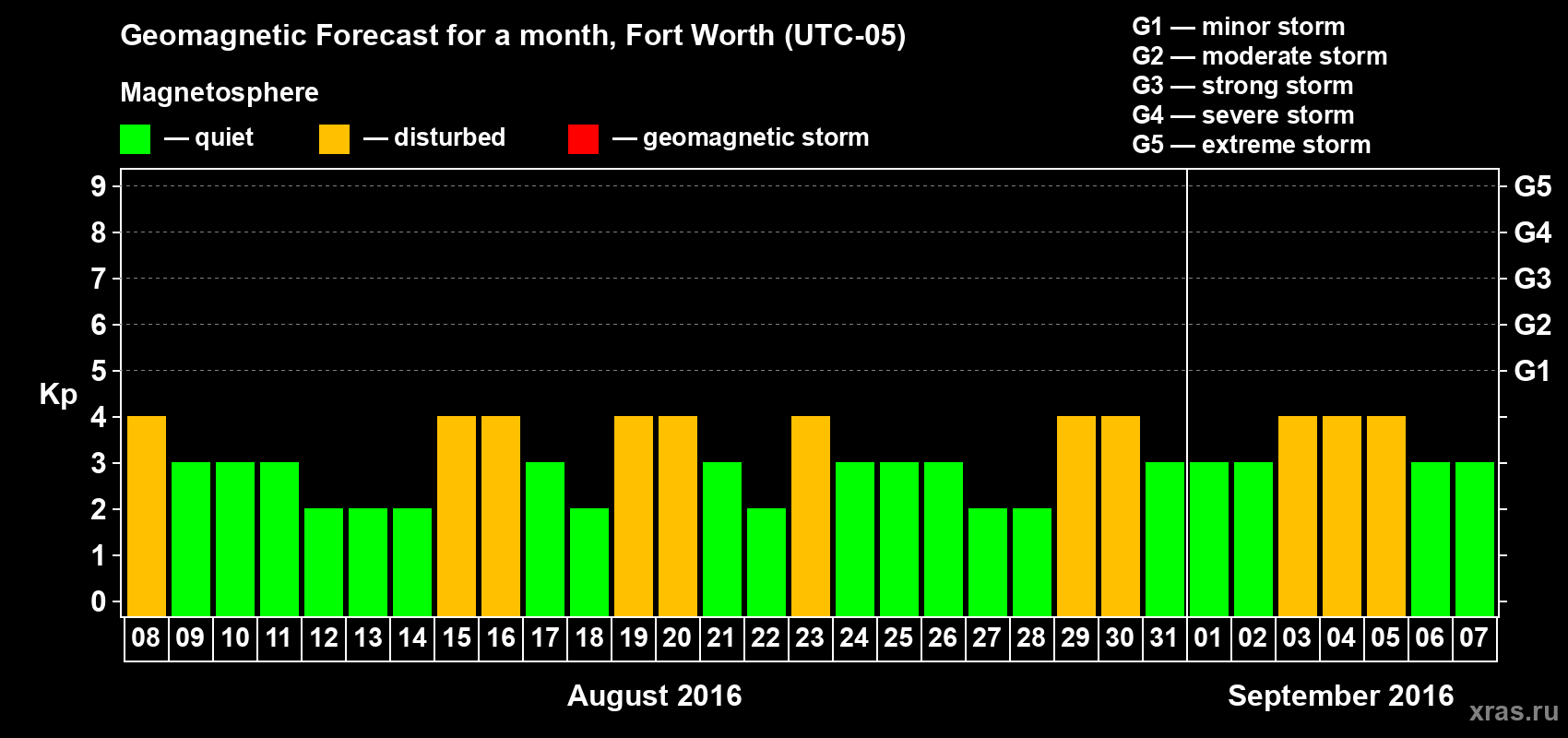Click the G1 right-axis label

pyautogui.click(x=1533, y=371)
